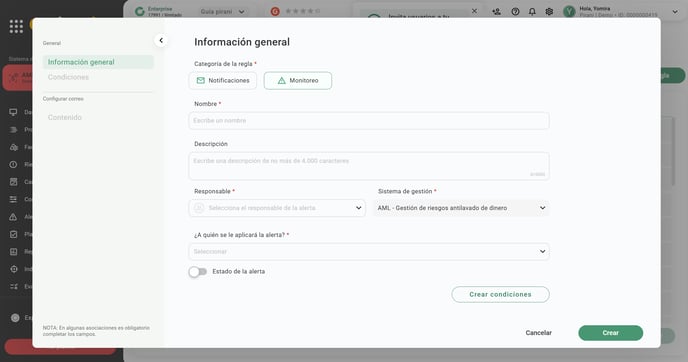Image resolution: width=688 pixels, height=362 pixels.
Task: Toggle the Estado de la alerta switch
Action: pos(197,272)
